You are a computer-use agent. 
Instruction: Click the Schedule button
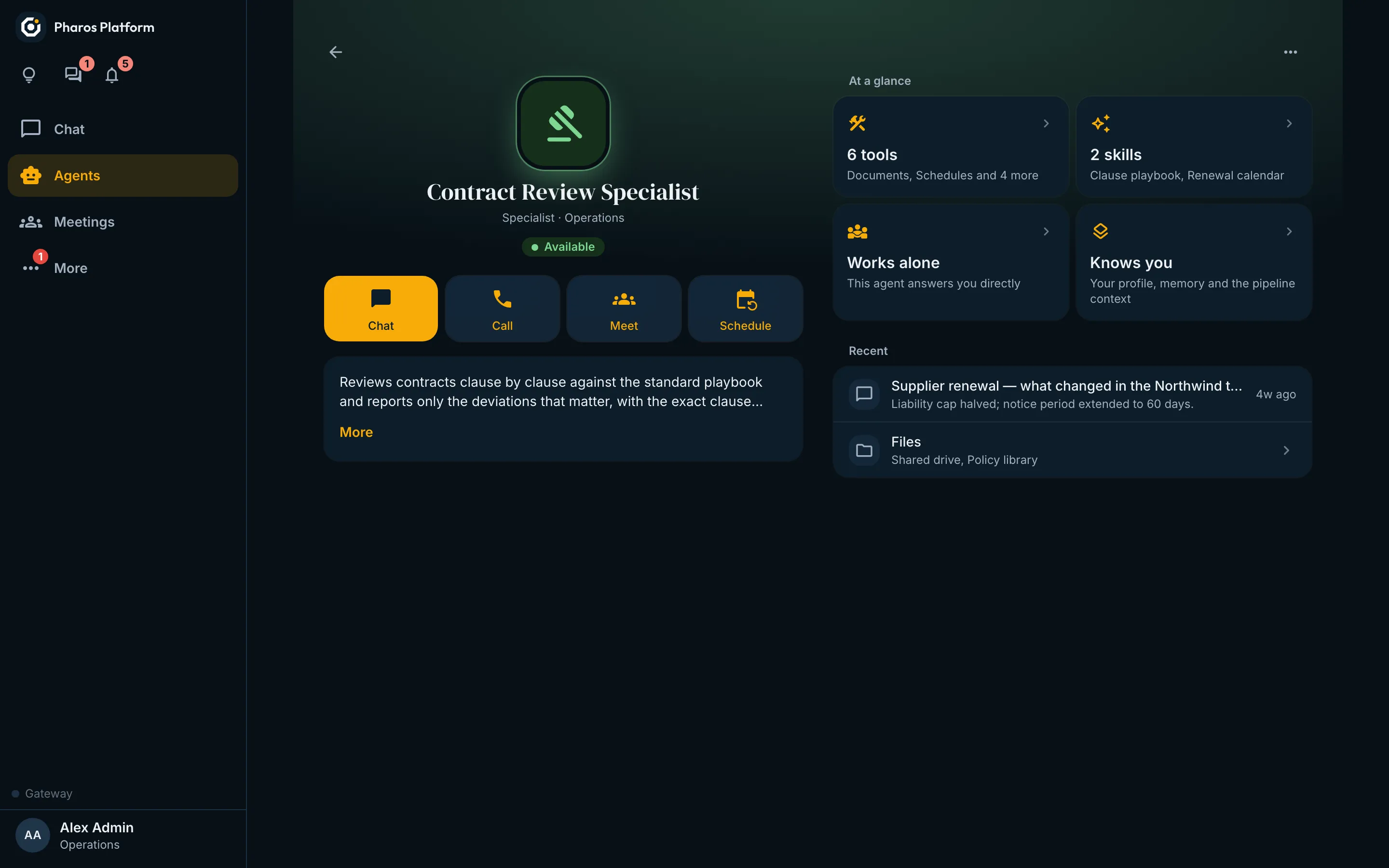(746, 309)
